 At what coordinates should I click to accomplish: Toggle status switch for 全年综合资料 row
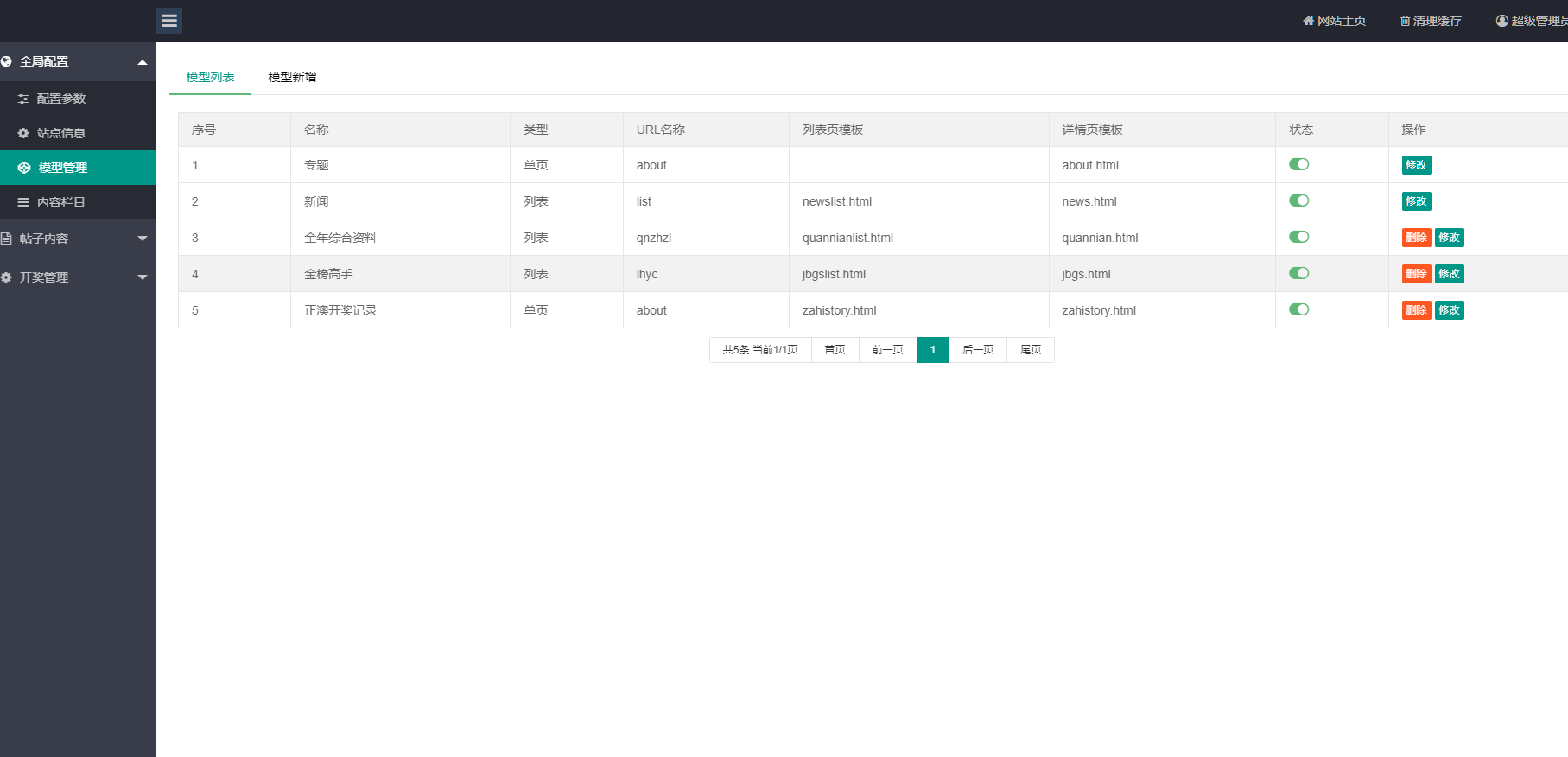[1299, 237]
